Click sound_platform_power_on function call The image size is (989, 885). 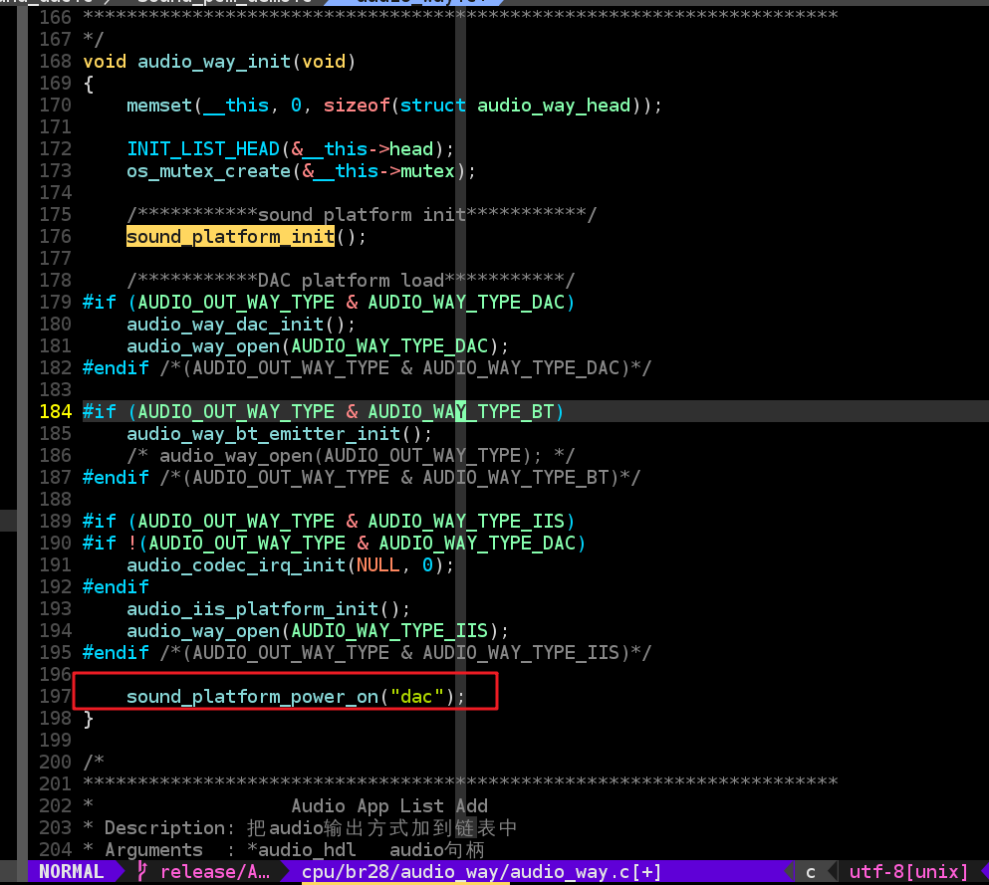coord(252,696)
